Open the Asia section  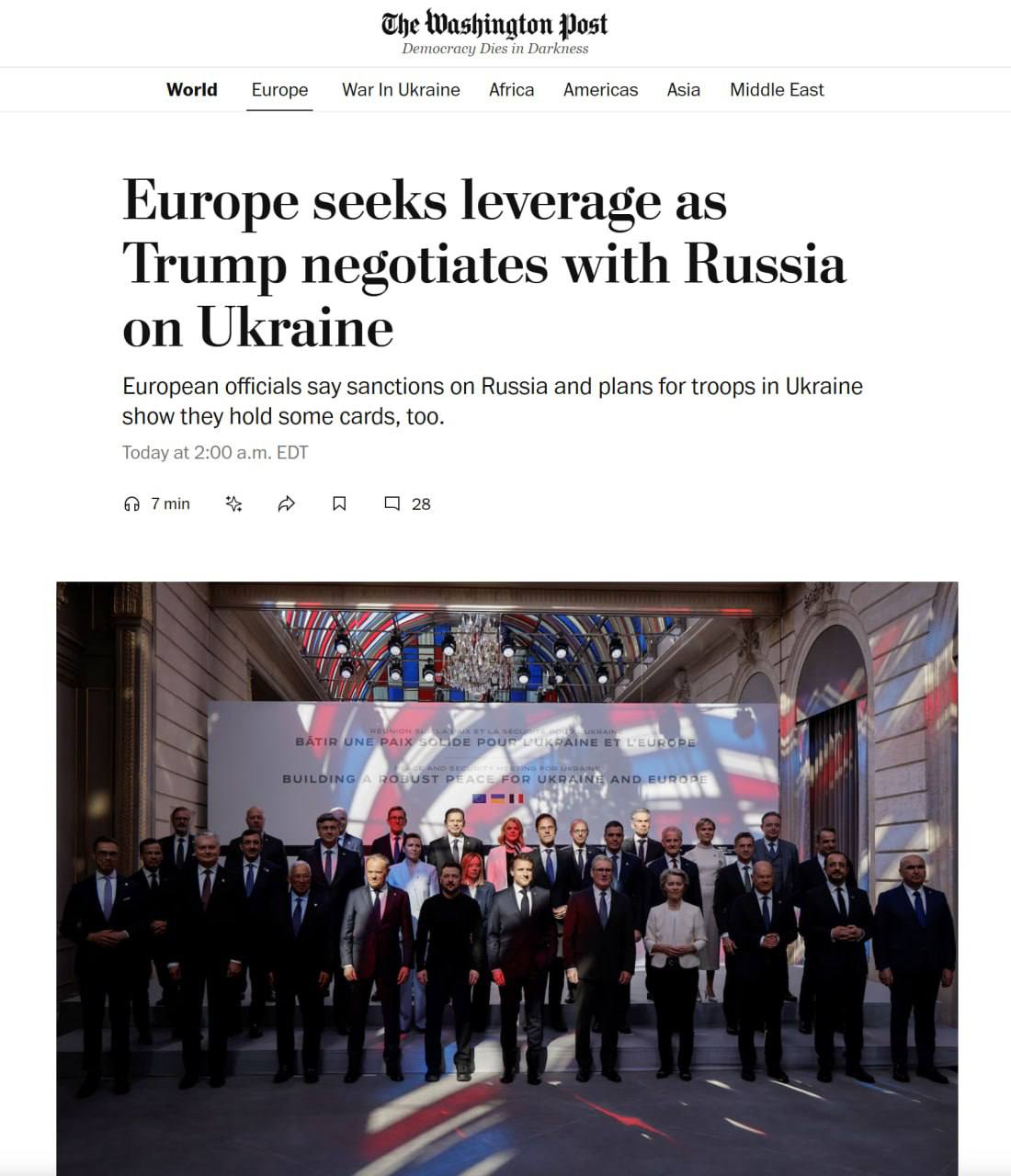click(x=683, y=90)
